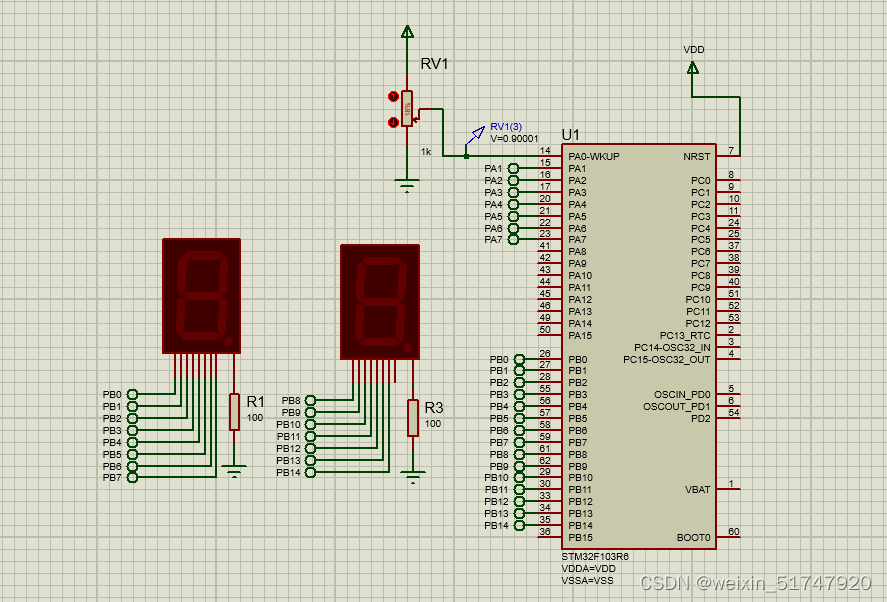Select the BOOT0 pin on U1
Screen dimensions: 887x602
pos(694,537)
